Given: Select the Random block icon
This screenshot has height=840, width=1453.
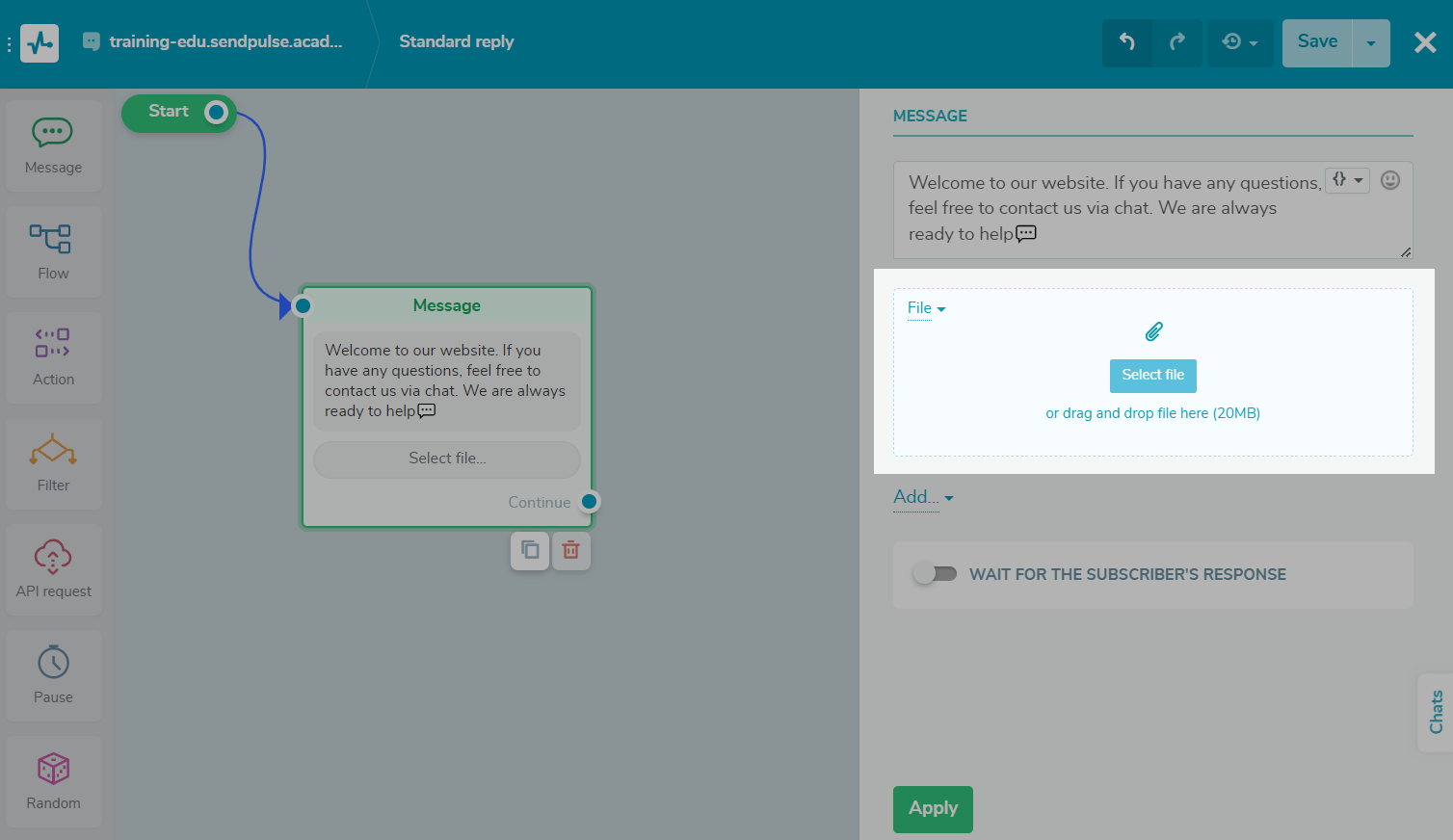Looking at the screenshot, I should [x=53, y=780].
